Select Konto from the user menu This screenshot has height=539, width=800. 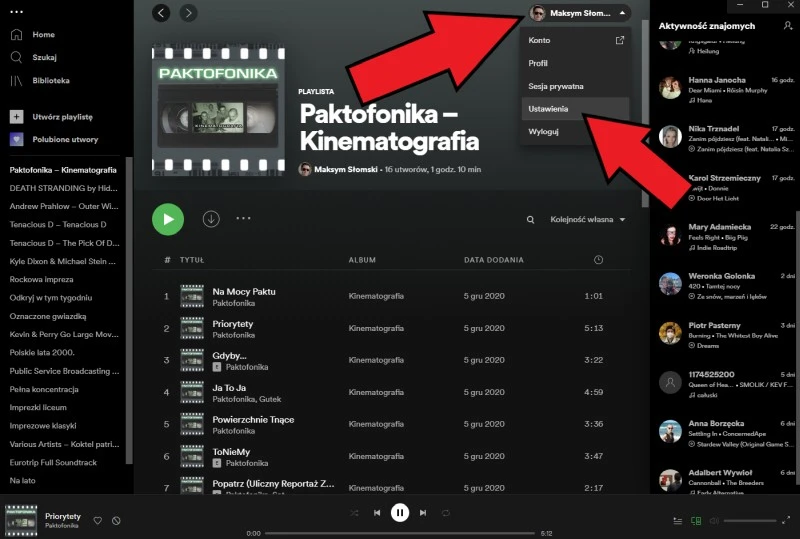575,40
